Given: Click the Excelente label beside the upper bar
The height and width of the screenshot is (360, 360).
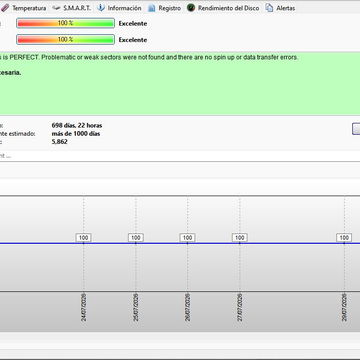Looking at the screenshot, I should pos(133,24).
